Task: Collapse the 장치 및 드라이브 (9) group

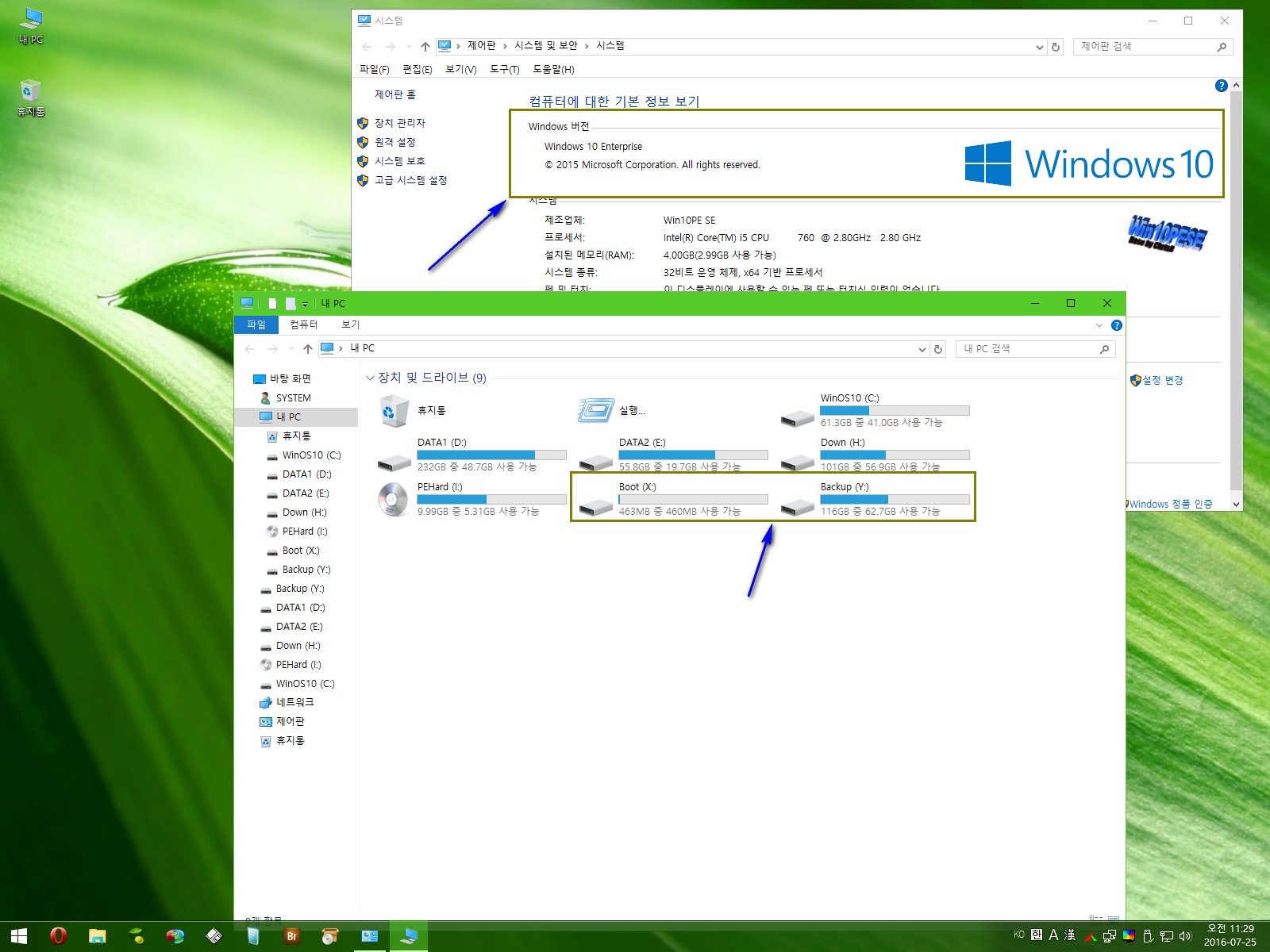Action: coord(370,378)
